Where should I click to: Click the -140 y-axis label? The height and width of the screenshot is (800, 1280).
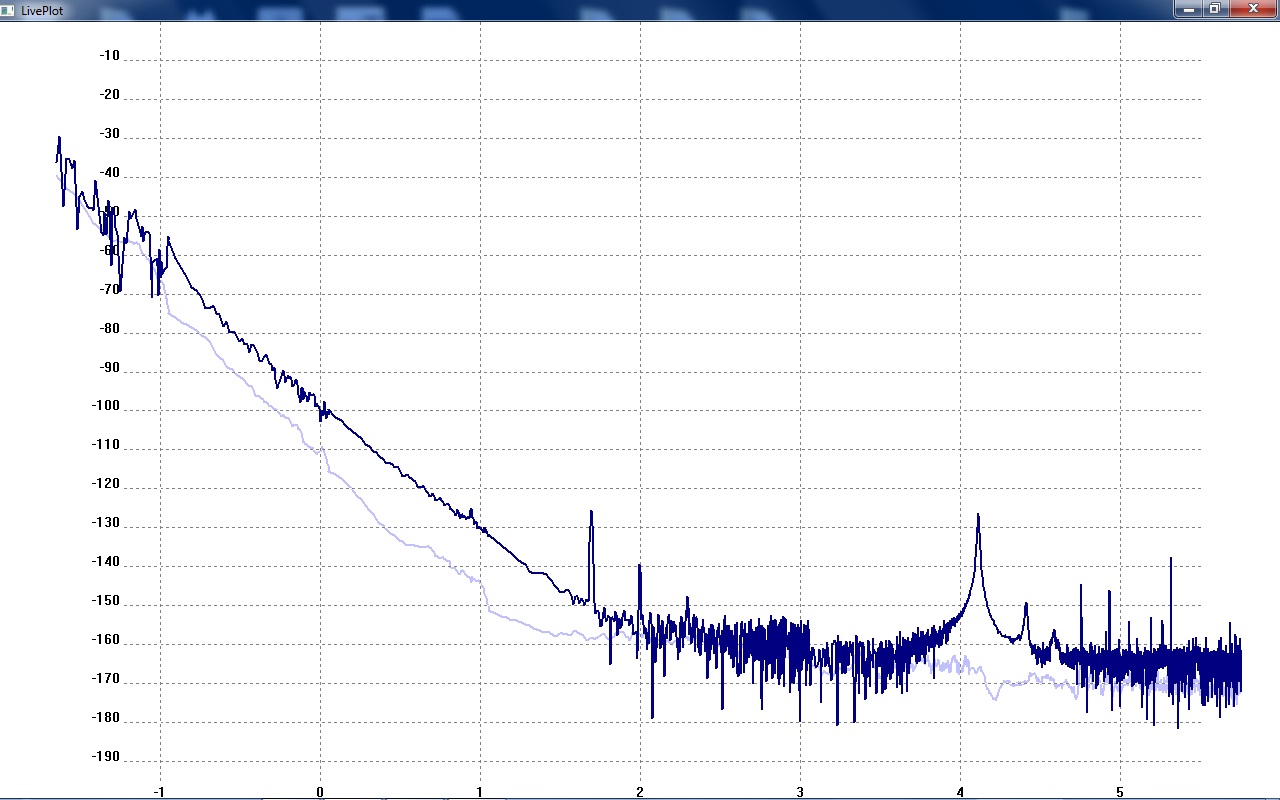(x=106, y=563)
